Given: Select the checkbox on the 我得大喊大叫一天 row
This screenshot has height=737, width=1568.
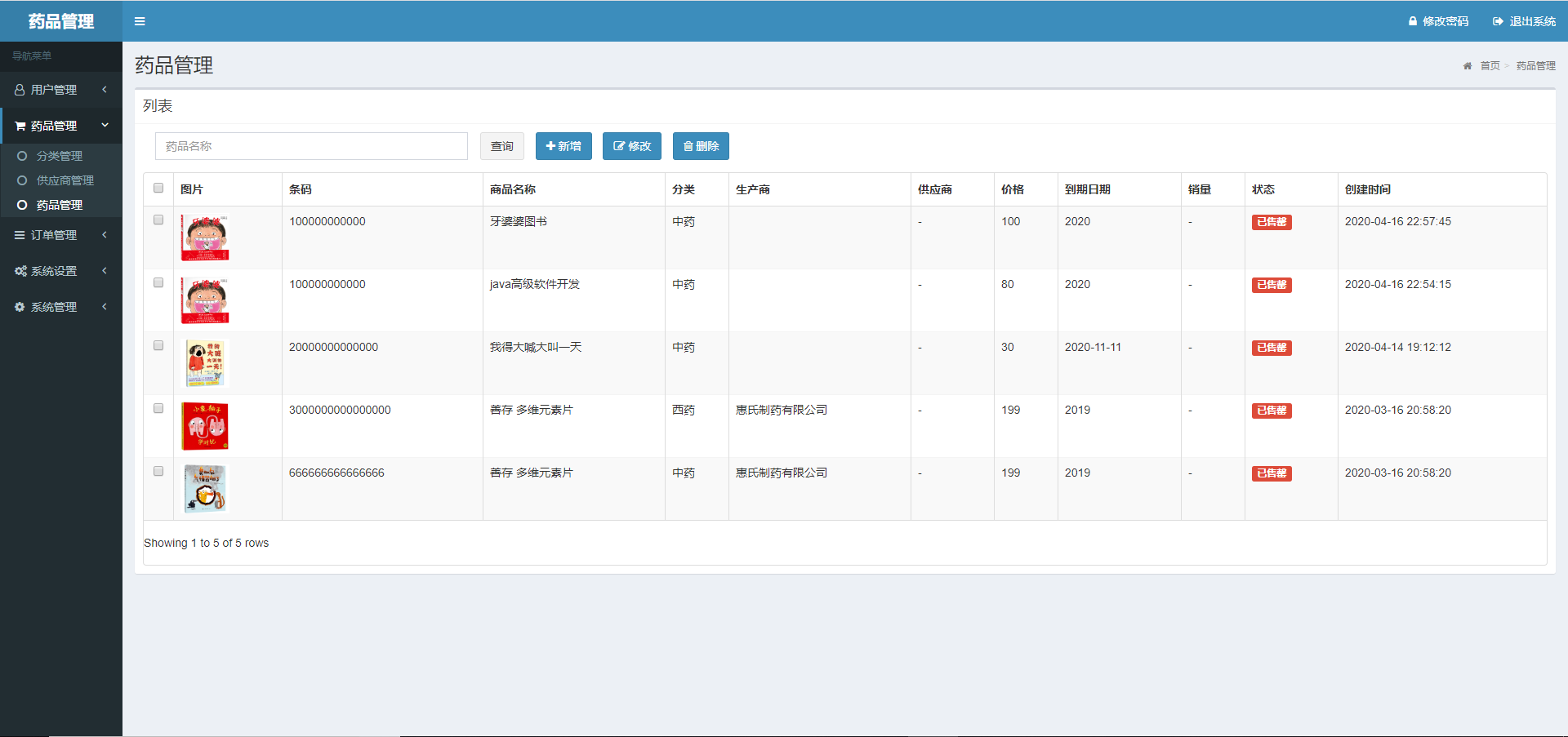Looking at the screenshot, I should 158,345.
